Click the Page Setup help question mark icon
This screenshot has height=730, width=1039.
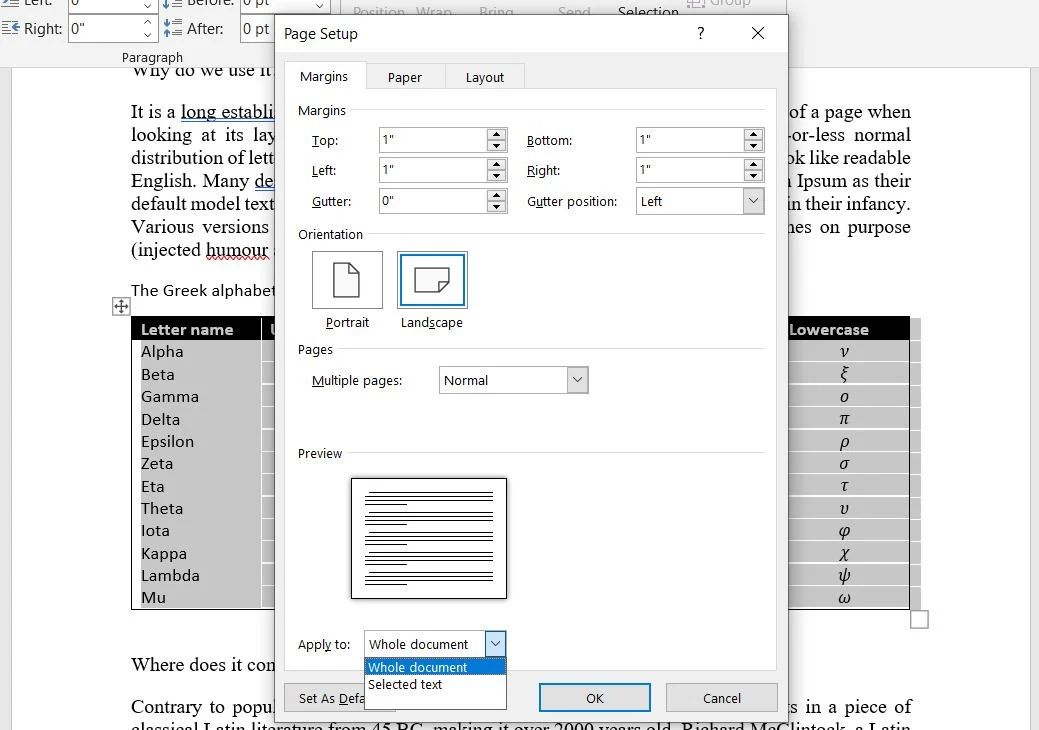tap(700, 33)
